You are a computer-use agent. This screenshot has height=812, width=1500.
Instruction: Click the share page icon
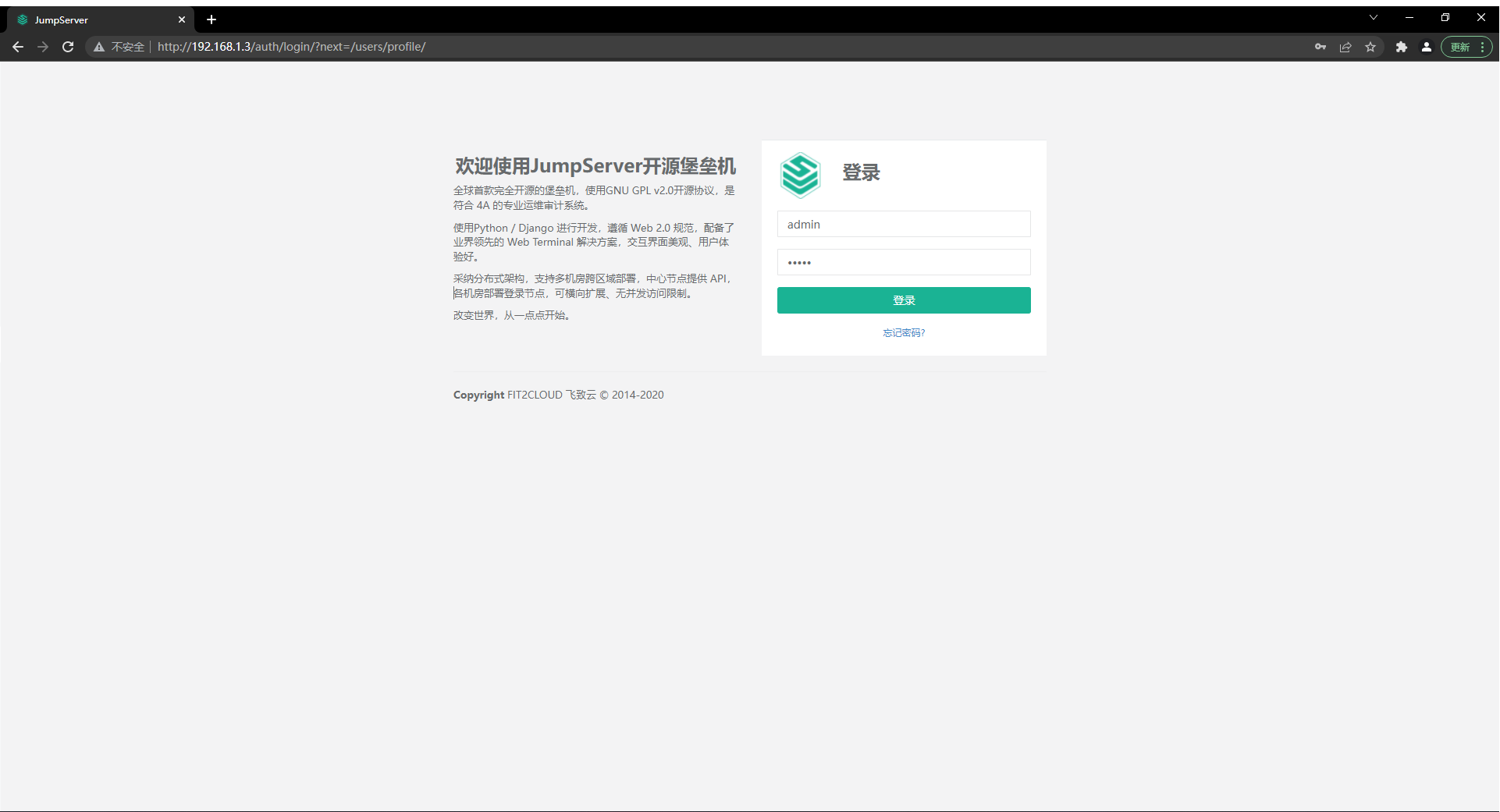[1345, 47]
